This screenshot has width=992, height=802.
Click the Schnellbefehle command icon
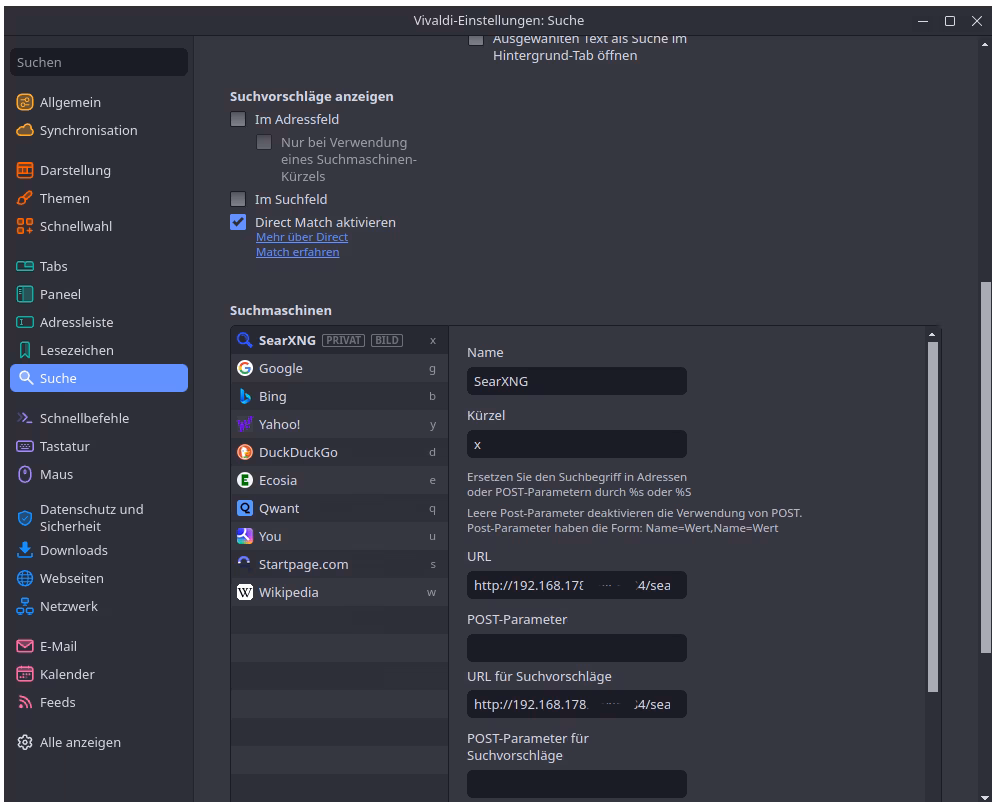pyautogui.click(x=25, y=418)
